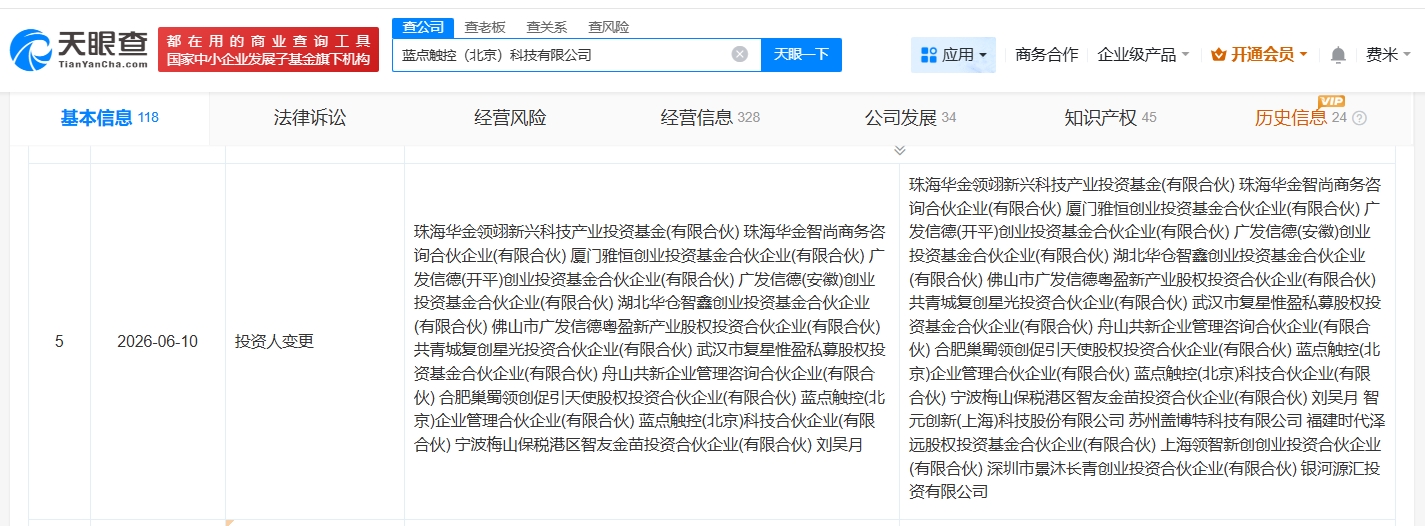The height and width of the screenshot is (526, 1425).
Task: Switch to the 经营风险 tab
Action: point(510,118)
